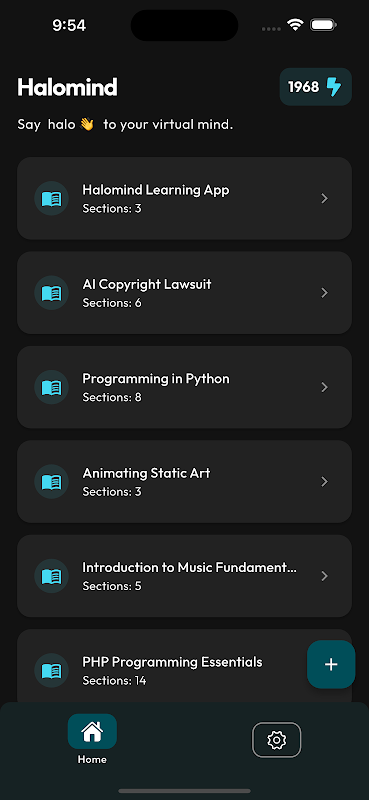Tap the Halomind app title heading
The image size is (369, 800).
pos(67,87)
